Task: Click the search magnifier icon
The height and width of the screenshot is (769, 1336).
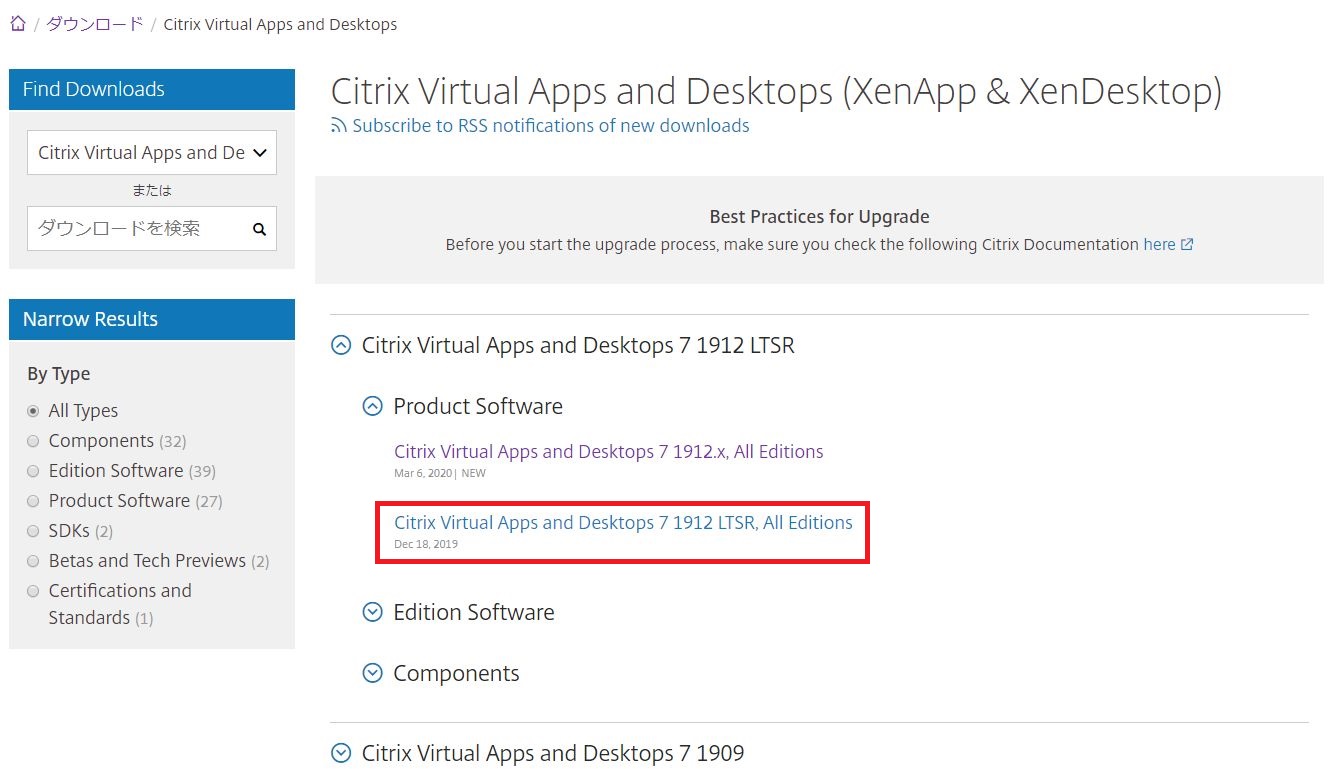Action: coord(260,229)
